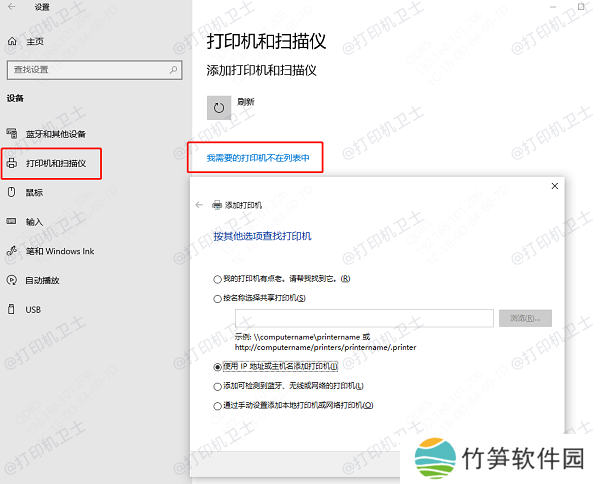Open 打印机和扫描仪 in the sidebar

pyautogui.click(x=55, y=163)
